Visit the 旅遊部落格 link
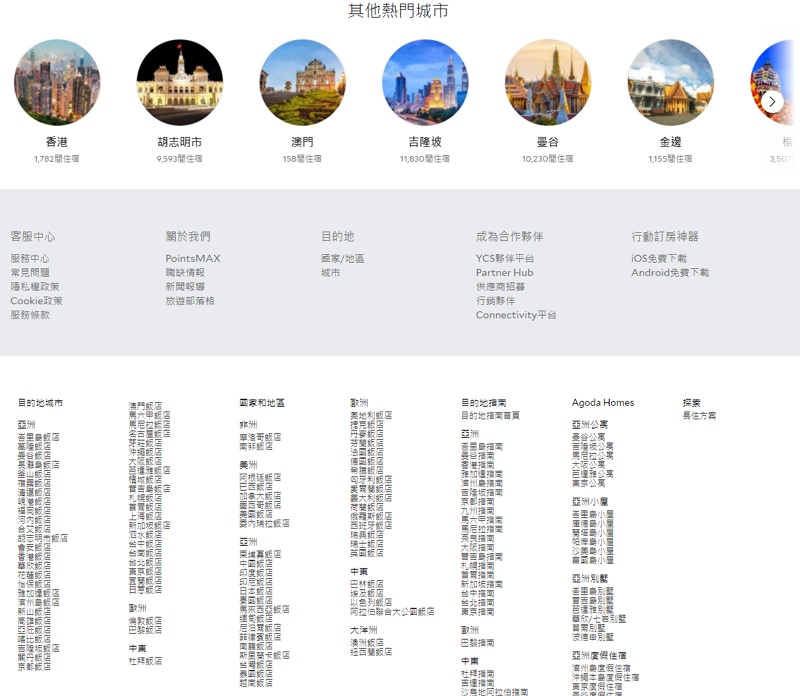Image resolution: width=800 pixels, height=696 pixels. (x=190, y=301)
